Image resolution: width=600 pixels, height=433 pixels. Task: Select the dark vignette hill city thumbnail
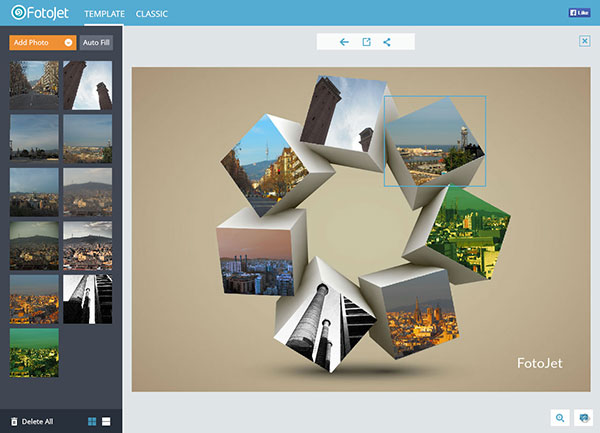(x=34, y=246)
